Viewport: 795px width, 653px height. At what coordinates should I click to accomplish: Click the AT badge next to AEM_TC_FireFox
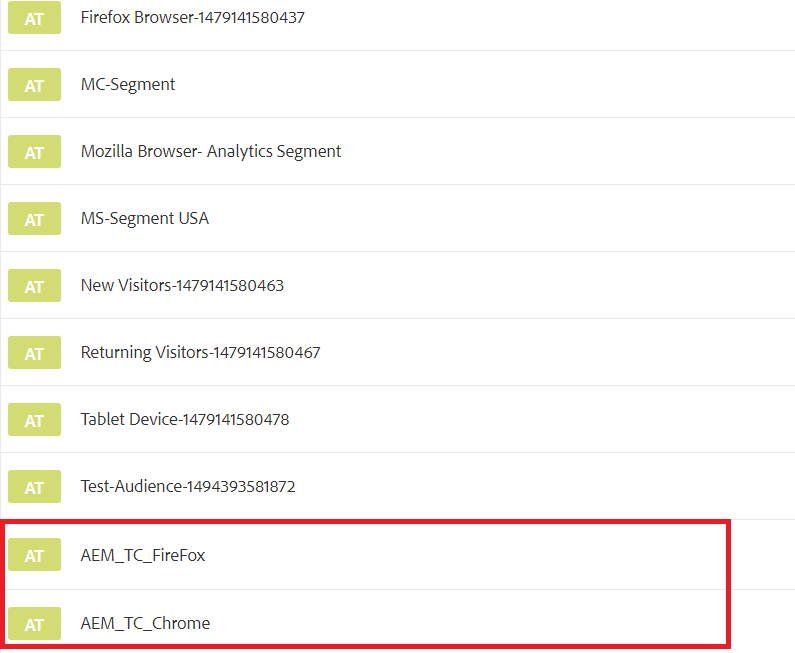pos(34,555)
